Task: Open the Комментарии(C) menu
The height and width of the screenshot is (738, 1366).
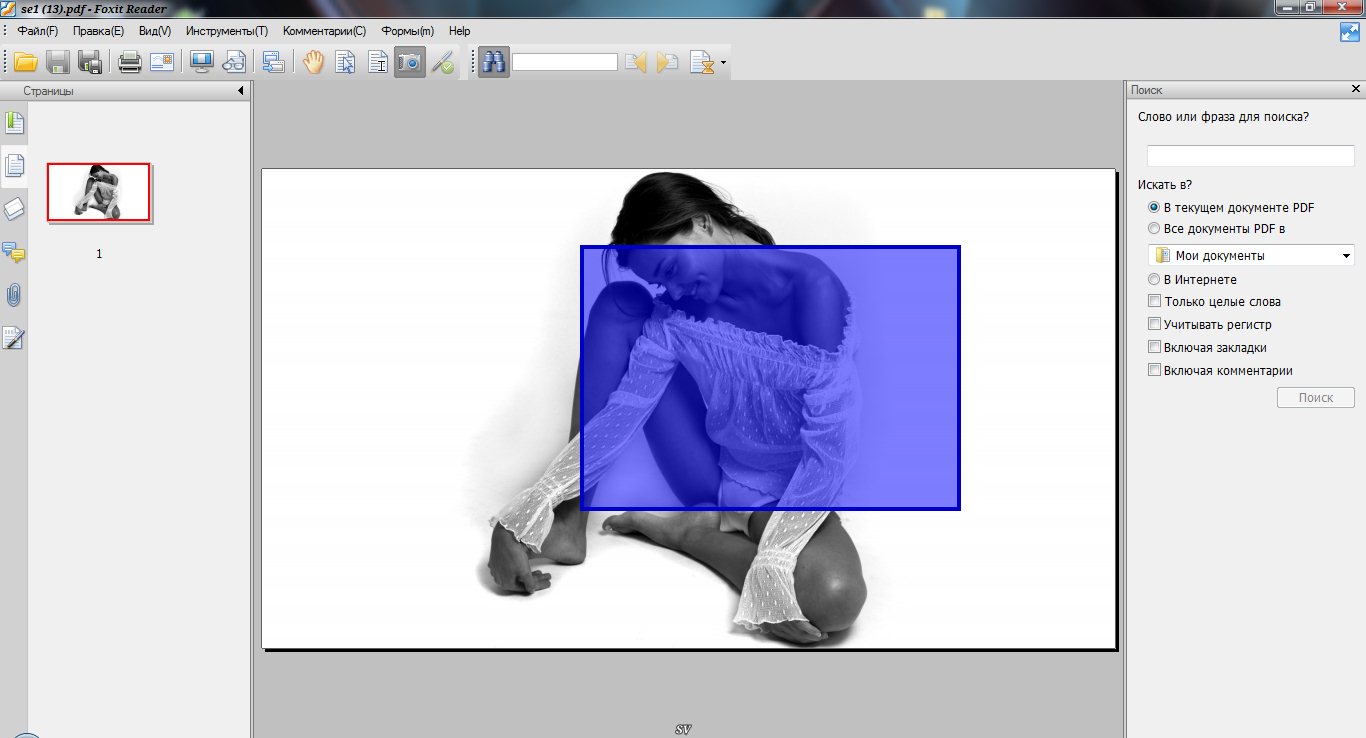Action: click(324, 31)
